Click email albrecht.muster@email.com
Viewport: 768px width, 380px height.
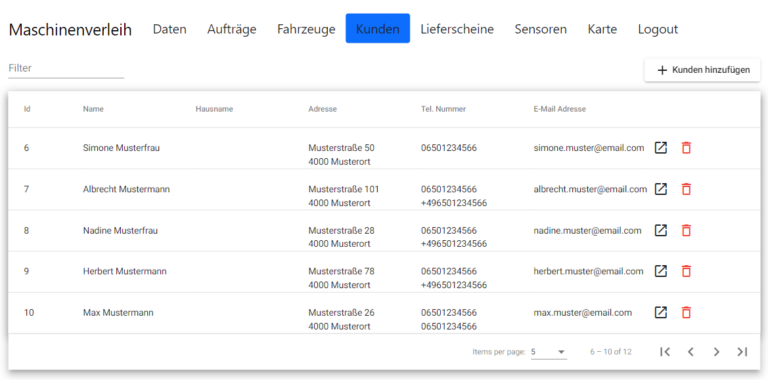[590, 189]
